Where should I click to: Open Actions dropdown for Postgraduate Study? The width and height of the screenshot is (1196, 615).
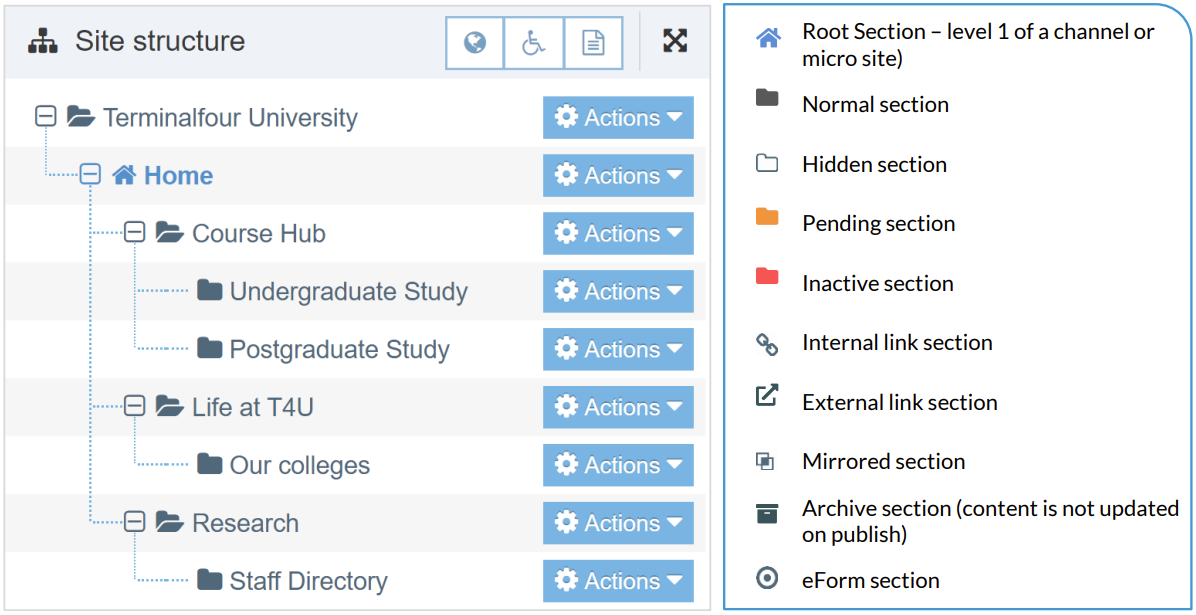(x=618, y=350)
